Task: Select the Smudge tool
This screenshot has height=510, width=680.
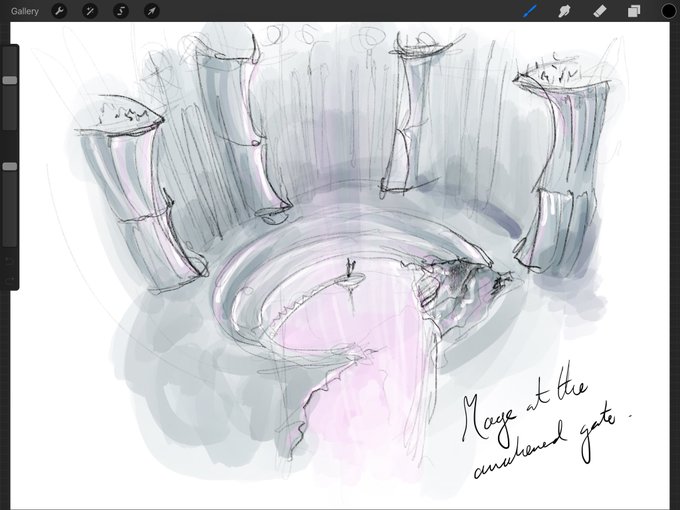Action: (564, 11)
